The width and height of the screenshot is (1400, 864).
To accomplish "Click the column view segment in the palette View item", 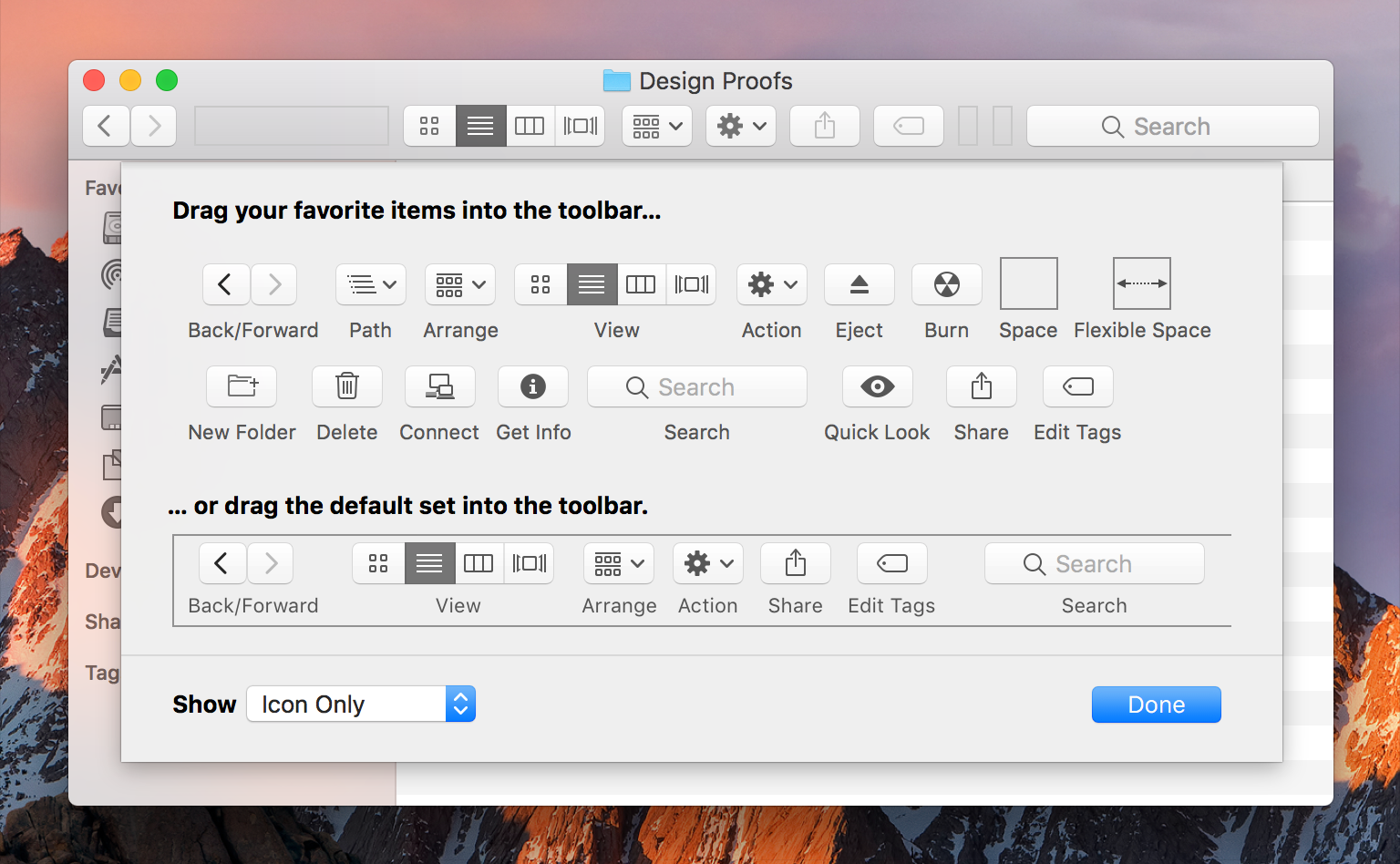I will point(641,284).
